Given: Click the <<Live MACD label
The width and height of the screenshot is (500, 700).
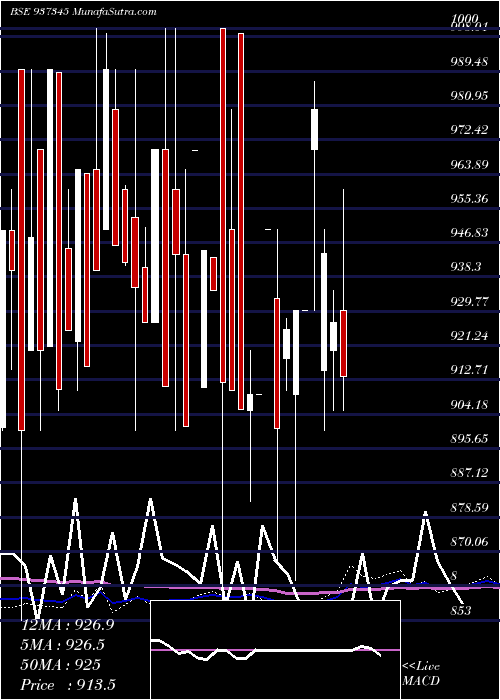Looking at the screenshot, I should coord(421,674).
